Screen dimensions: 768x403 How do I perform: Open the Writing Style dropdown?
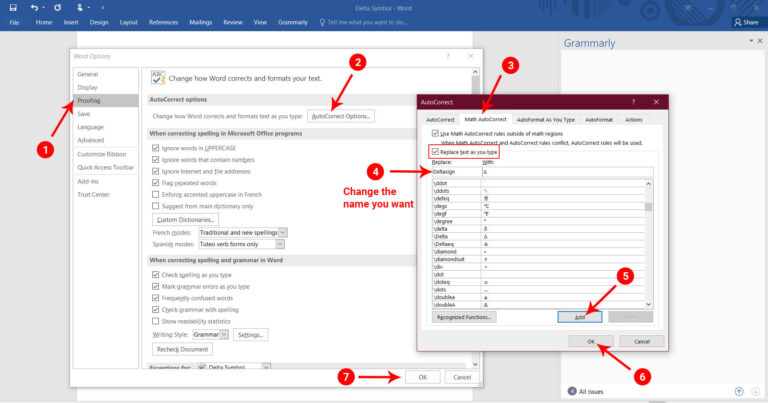[x=224, y=334]
